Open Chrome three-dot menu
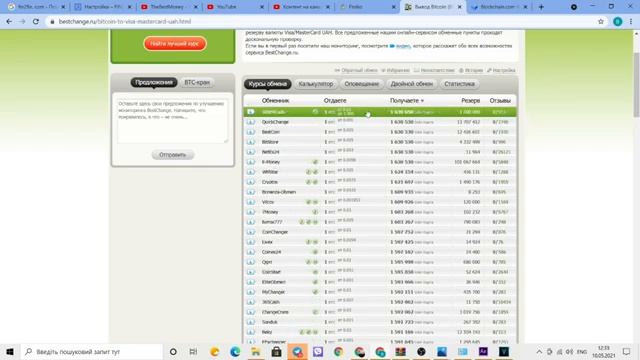 tap(631, 22)
